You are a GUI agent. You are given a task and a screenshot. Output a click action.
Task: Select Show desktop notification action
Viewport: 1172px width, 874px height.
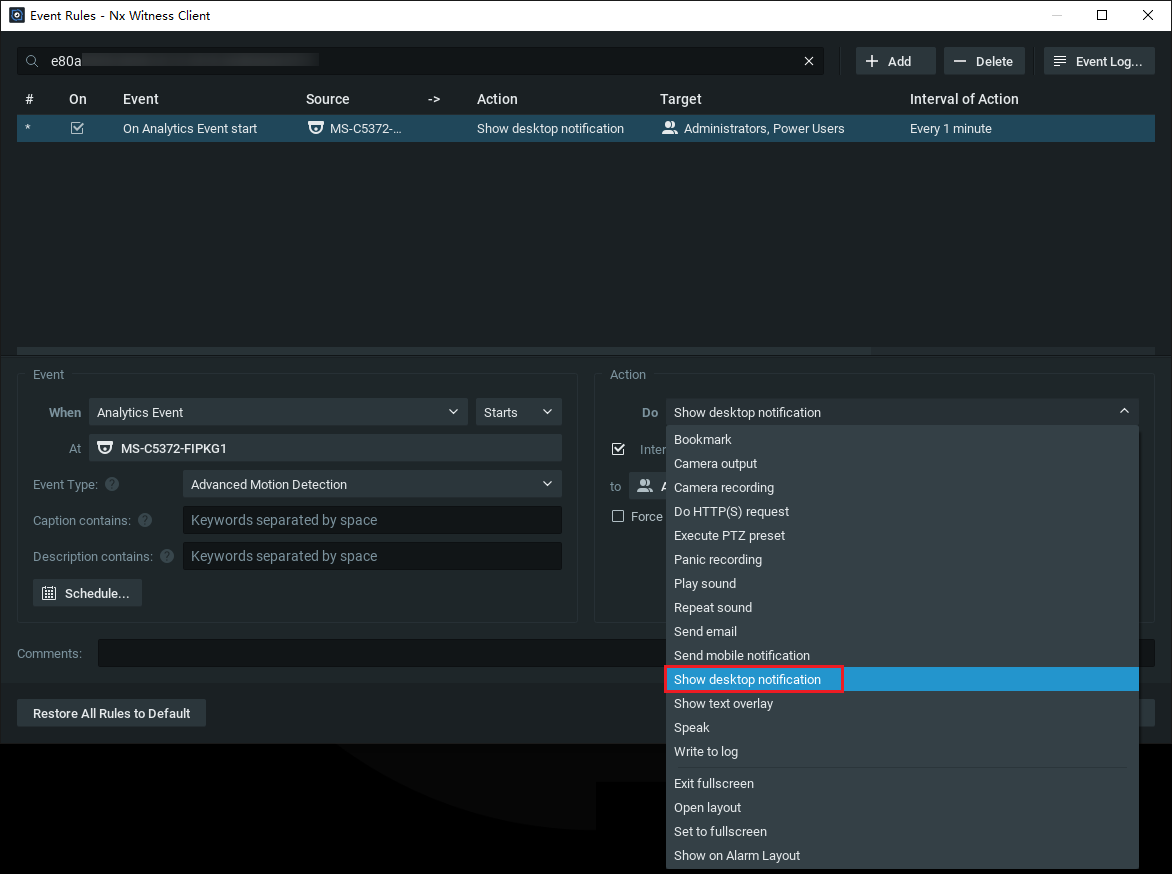[x=902, y=679]
